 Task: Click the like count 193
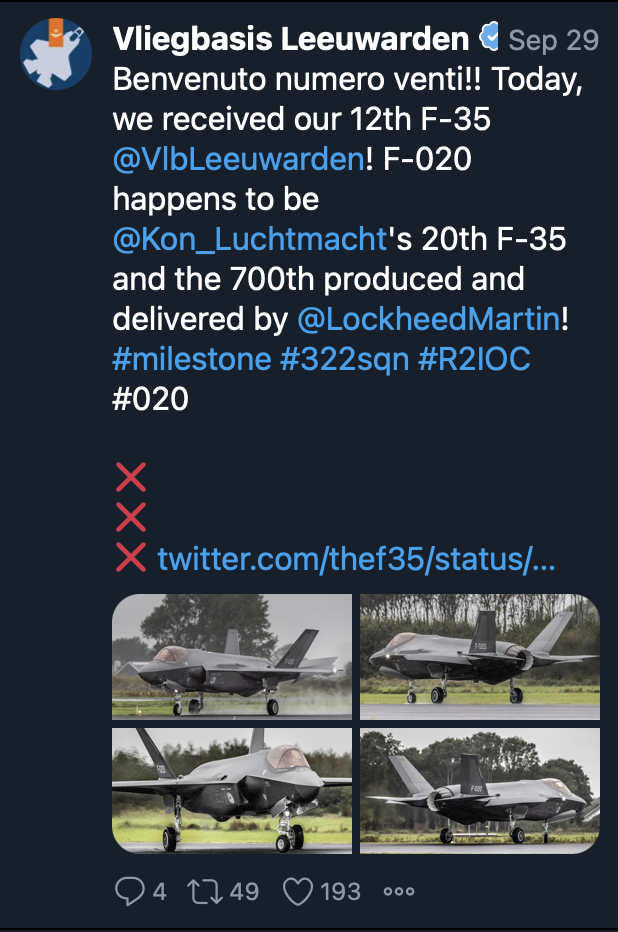pyautogui.click(x=340, y=891)
